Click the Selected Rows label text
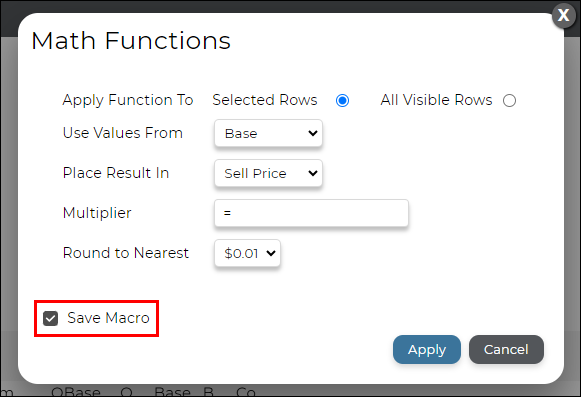581x397 pixels. point(265,100)
